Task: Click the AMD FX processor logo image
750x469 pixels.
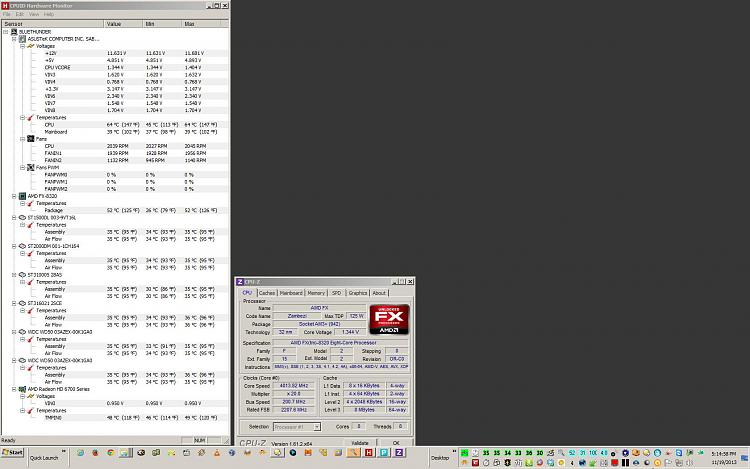Action: pyautogui.click(x=389, y=319)
